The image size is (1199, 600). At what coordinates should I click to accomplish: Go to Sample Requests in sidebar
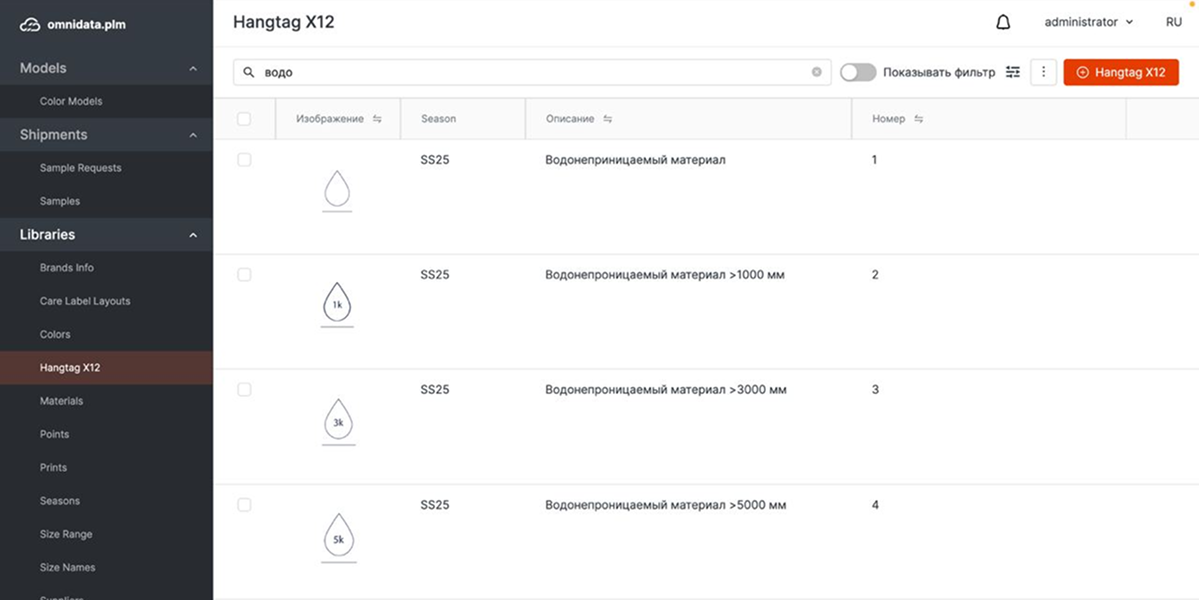point(80,168)
